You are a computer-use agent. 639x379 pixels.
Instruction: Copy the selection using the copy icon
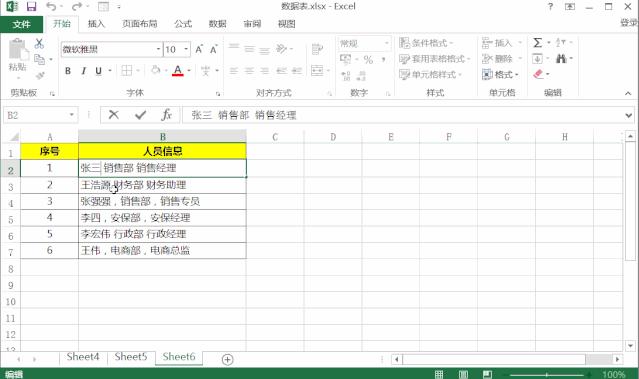[40, 59]
